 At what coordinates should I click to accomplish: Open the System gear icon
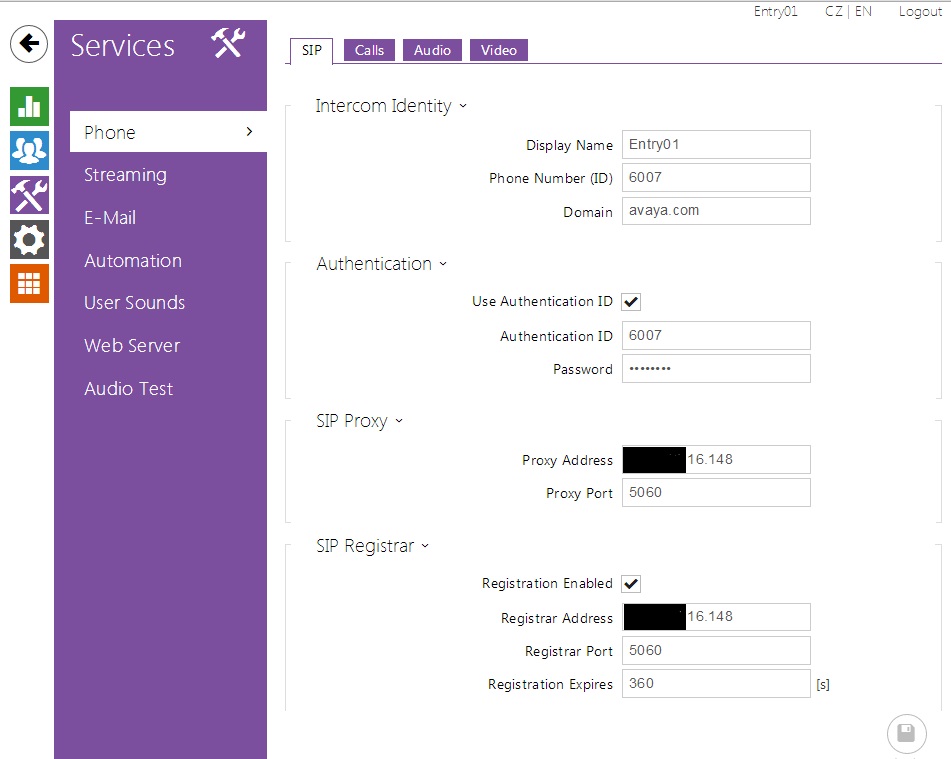(30, 240)
